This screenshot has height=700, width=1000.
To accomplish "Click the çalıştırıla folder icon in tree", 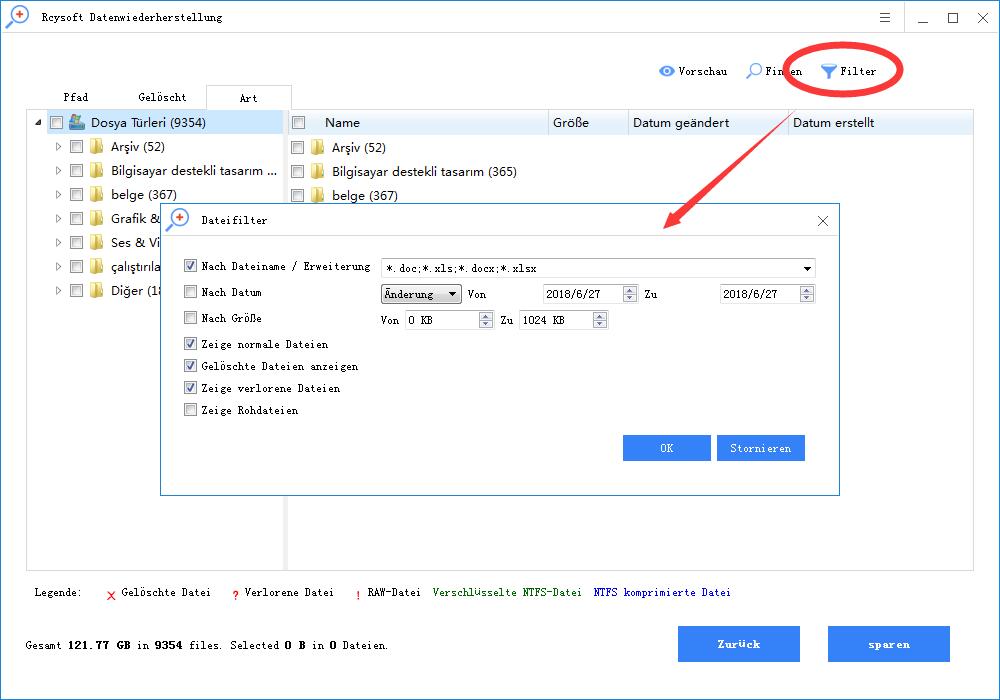I will pos(96,266).
